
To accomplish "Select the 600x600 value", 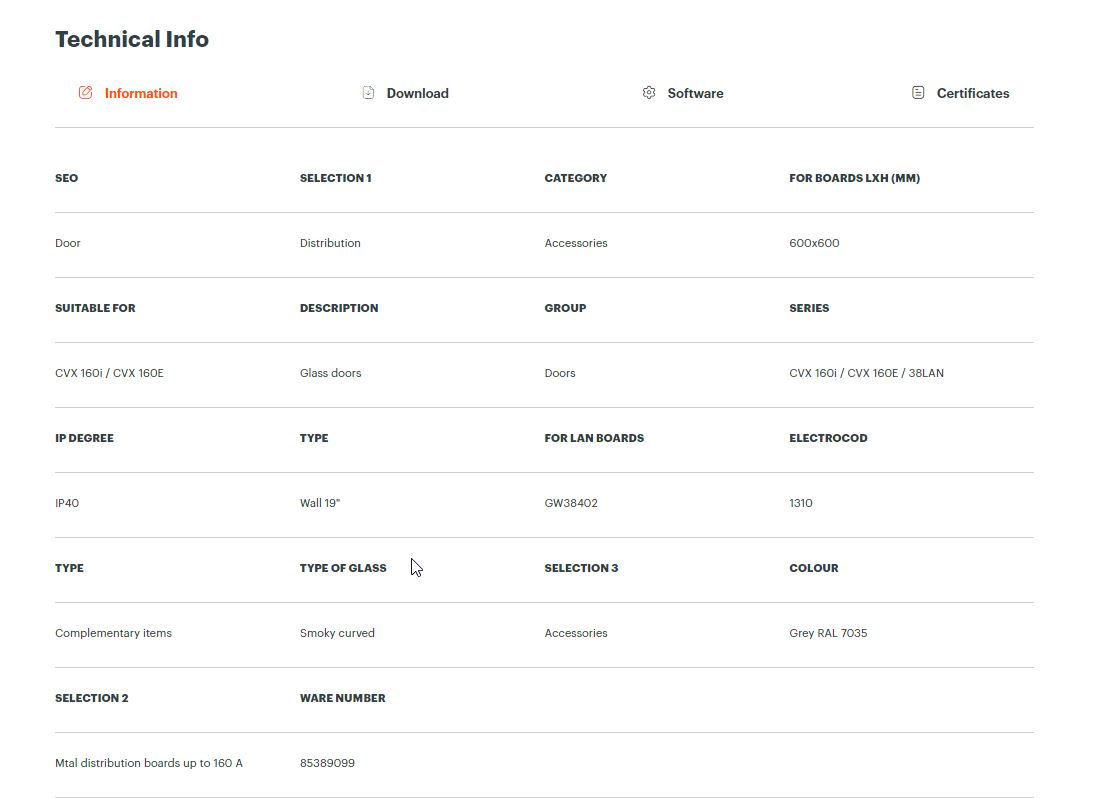I will [814, 243].
